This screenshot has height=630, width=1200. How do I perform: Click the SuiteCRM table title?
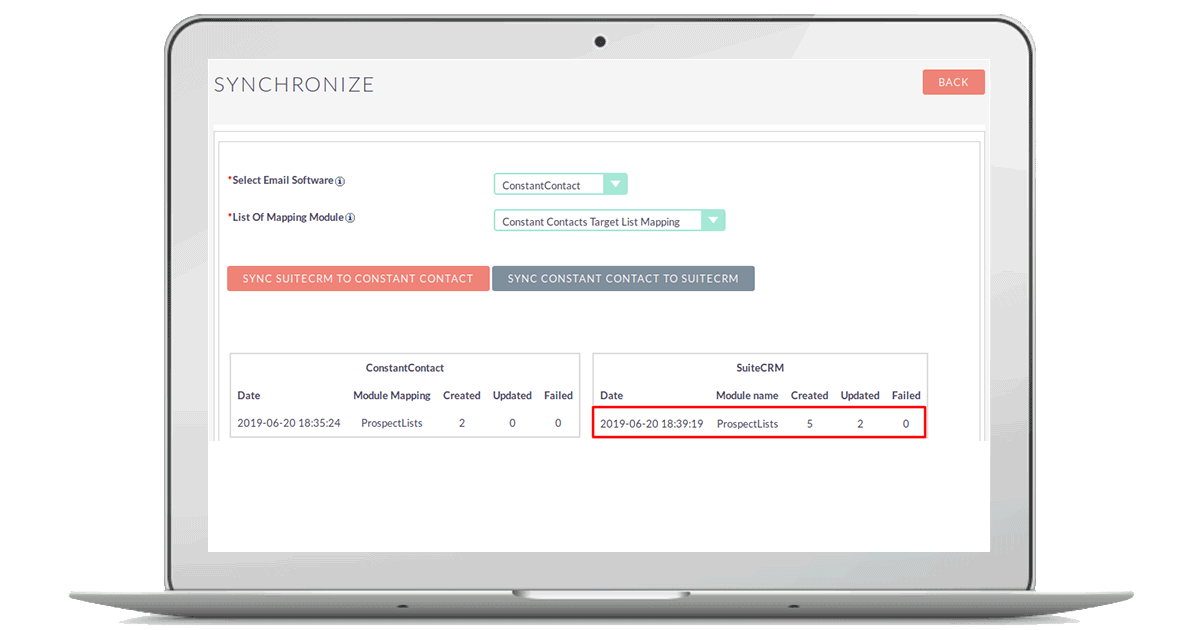(760, 368)
